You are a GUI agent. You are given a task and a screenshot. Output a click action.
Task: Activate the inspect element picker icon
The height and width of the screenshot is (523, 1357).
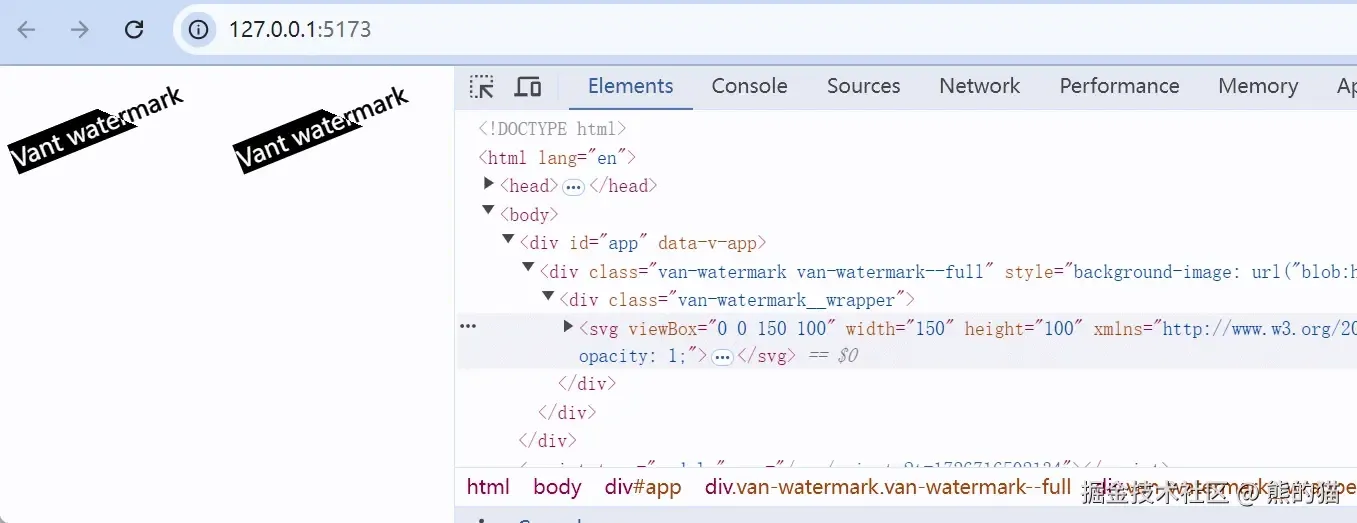(482, 87)
